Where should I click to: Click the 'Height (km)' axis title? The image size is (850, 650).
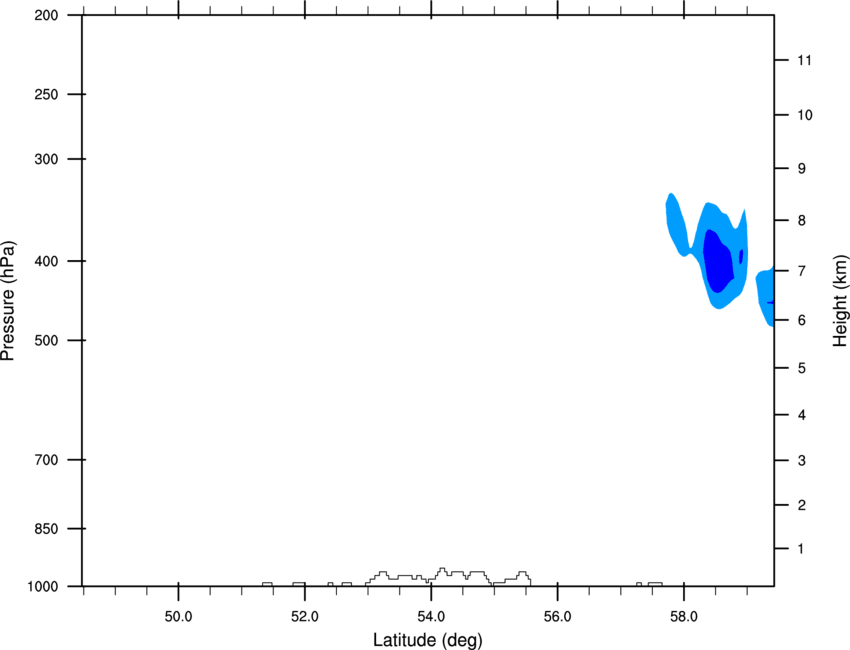point(840,301)
